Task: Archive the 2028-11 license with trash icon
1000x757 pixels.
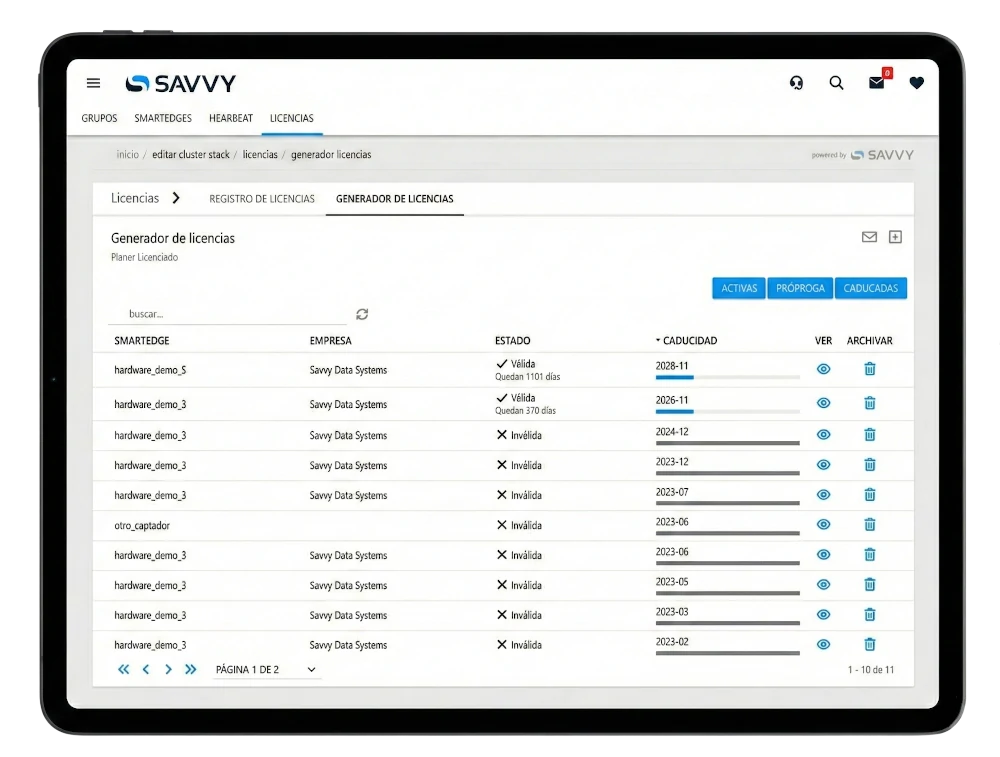Action: (x=869, y=369)
